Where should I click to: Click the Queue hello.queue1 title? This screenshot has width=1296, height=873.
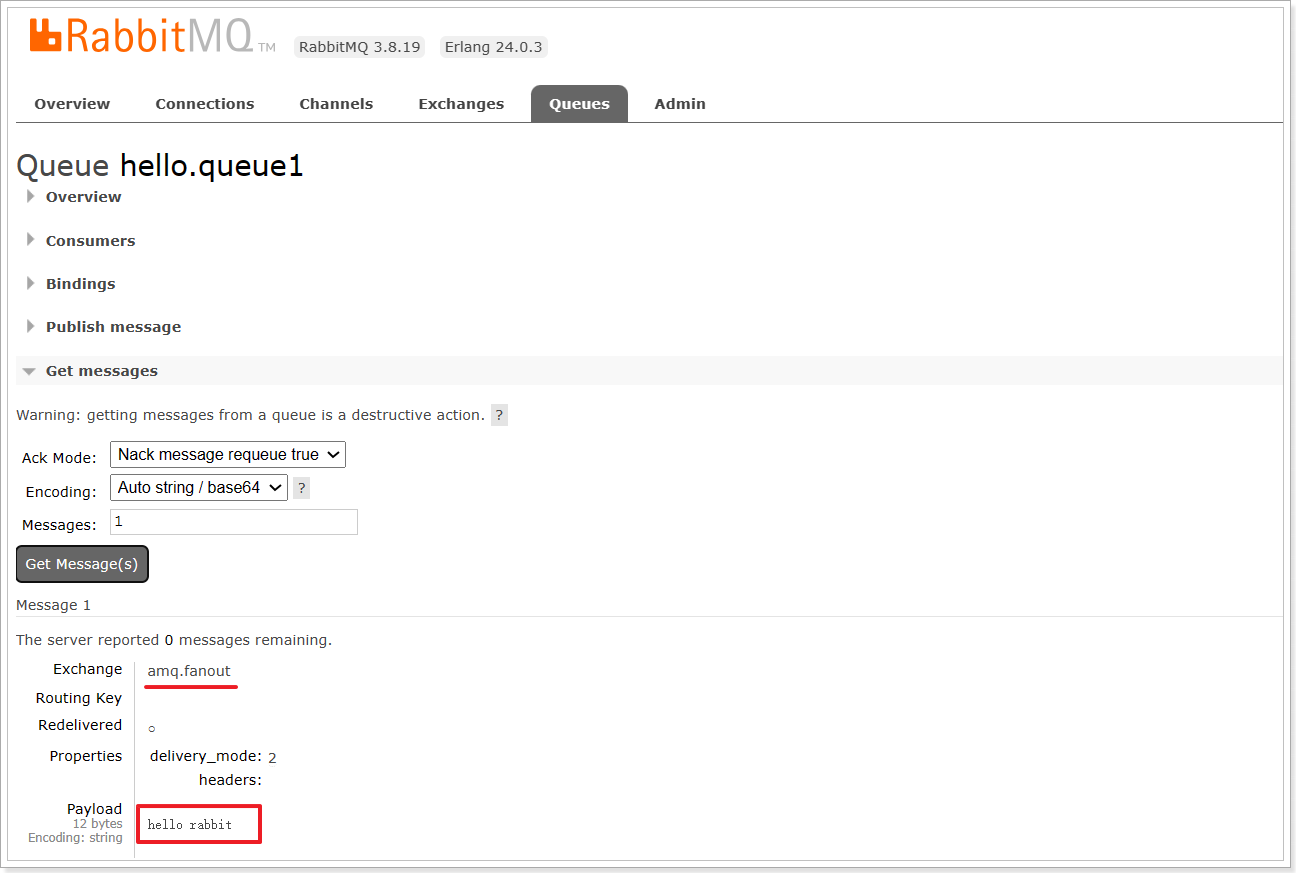160,166
